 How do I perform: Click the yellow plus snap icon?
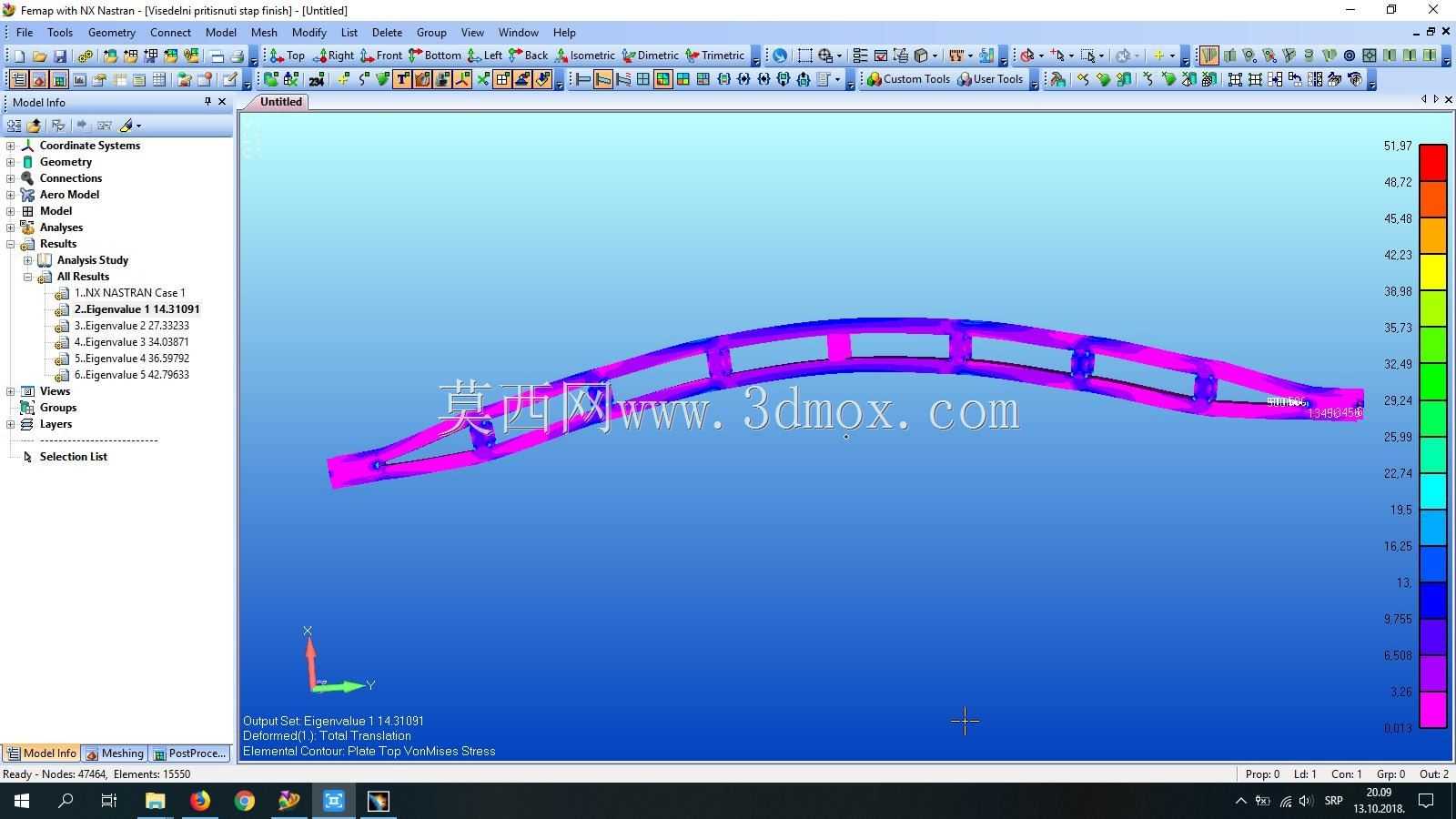[1158, 56]
